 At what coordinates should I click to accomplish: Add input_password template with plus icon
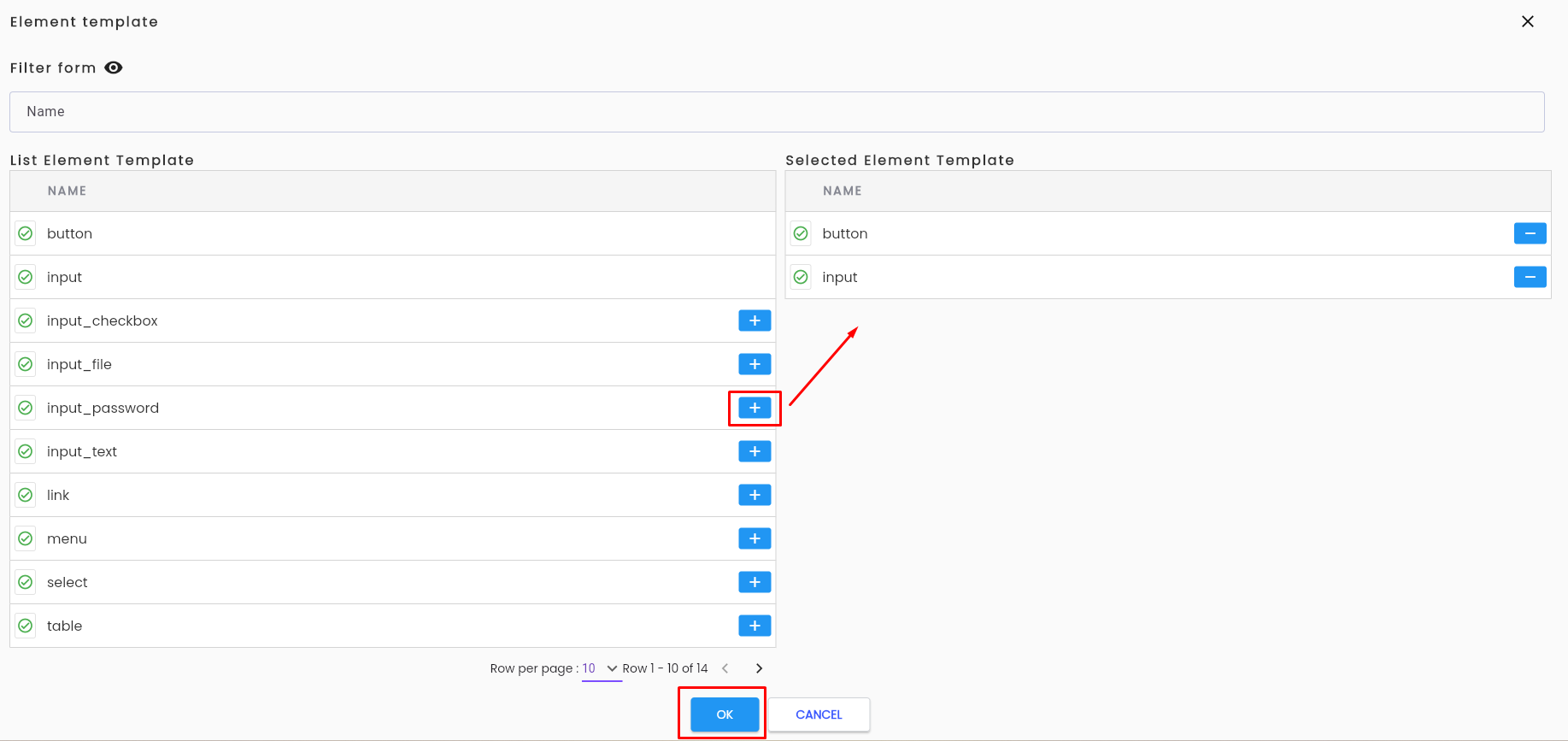coord(755,408)
